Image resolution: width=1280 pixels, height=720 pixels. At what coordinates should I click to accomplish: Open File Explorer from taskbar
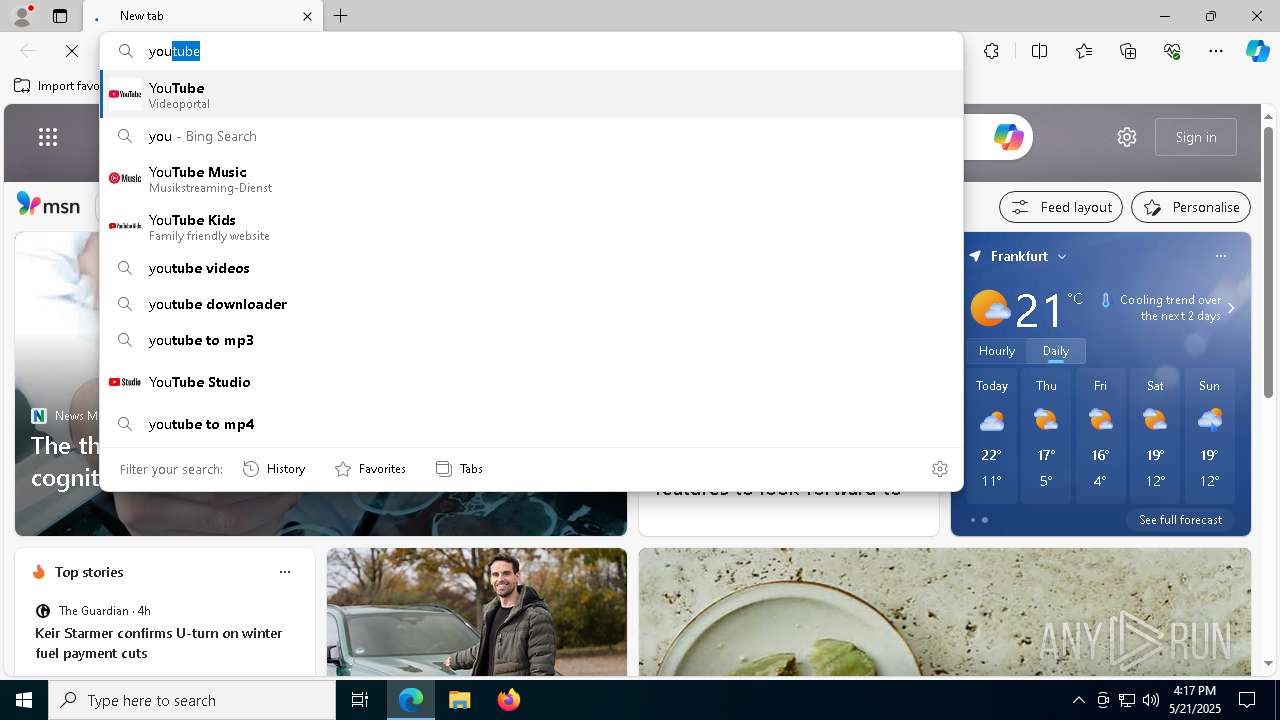(459, 700)
